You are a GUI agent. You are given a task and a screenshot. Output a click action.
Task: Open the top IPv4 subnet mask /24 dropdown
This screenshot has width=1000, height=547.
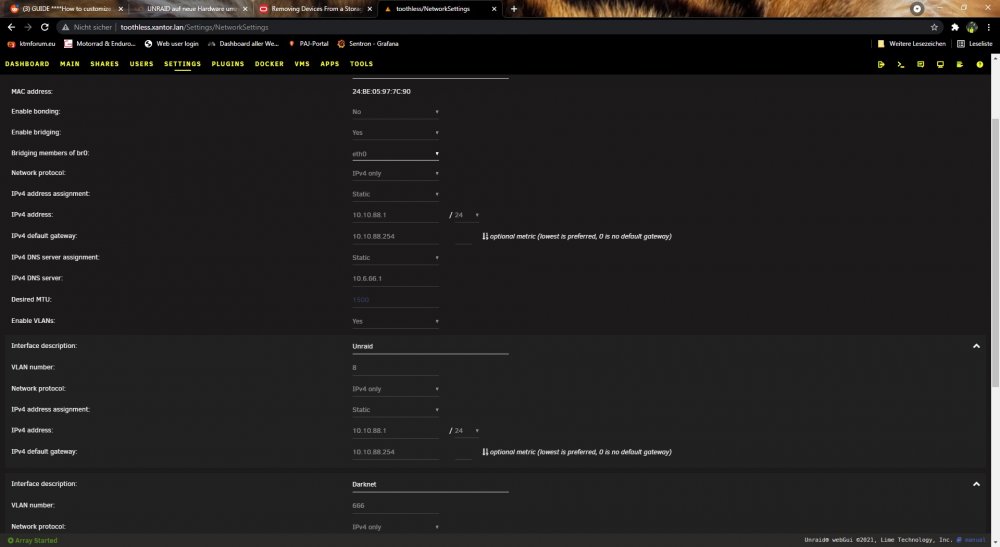[x=467, y=215]
